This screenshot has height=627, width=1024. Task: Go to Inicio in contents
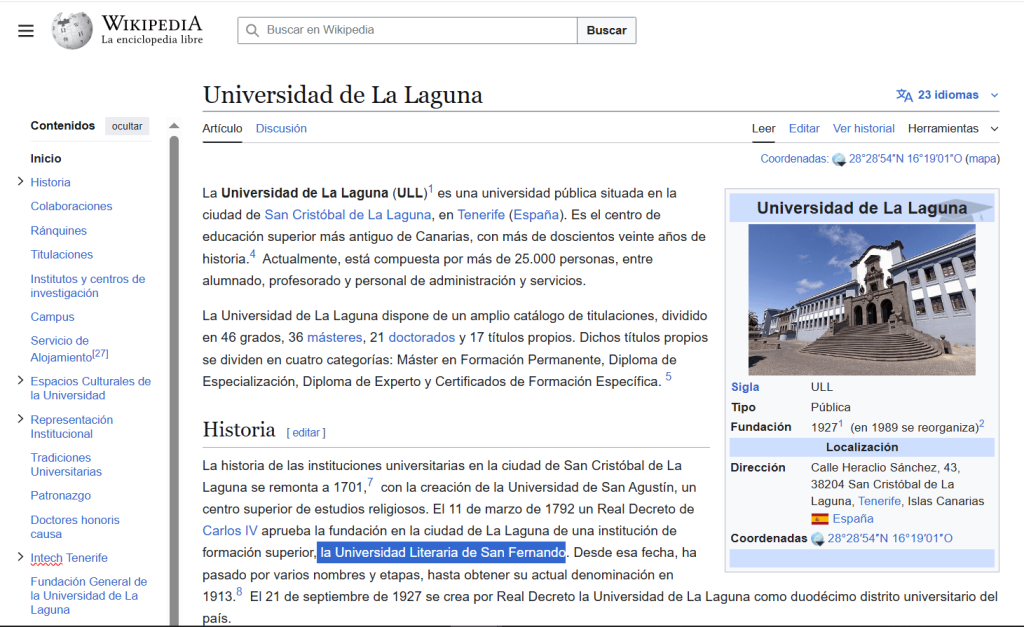point(46,159)
